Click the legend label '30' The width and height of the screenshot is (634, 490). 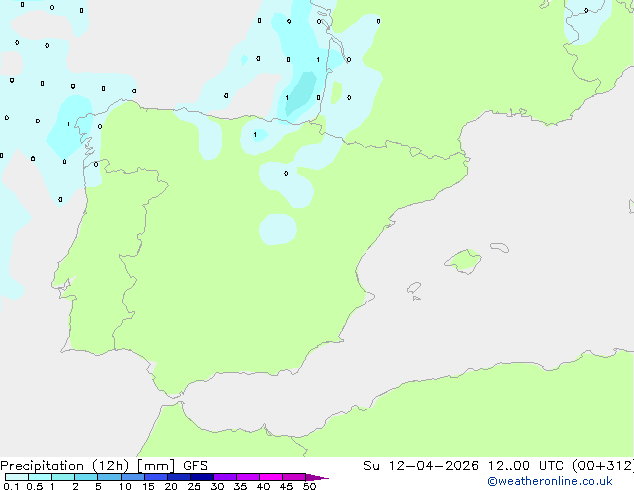click(x=217, y=486)
